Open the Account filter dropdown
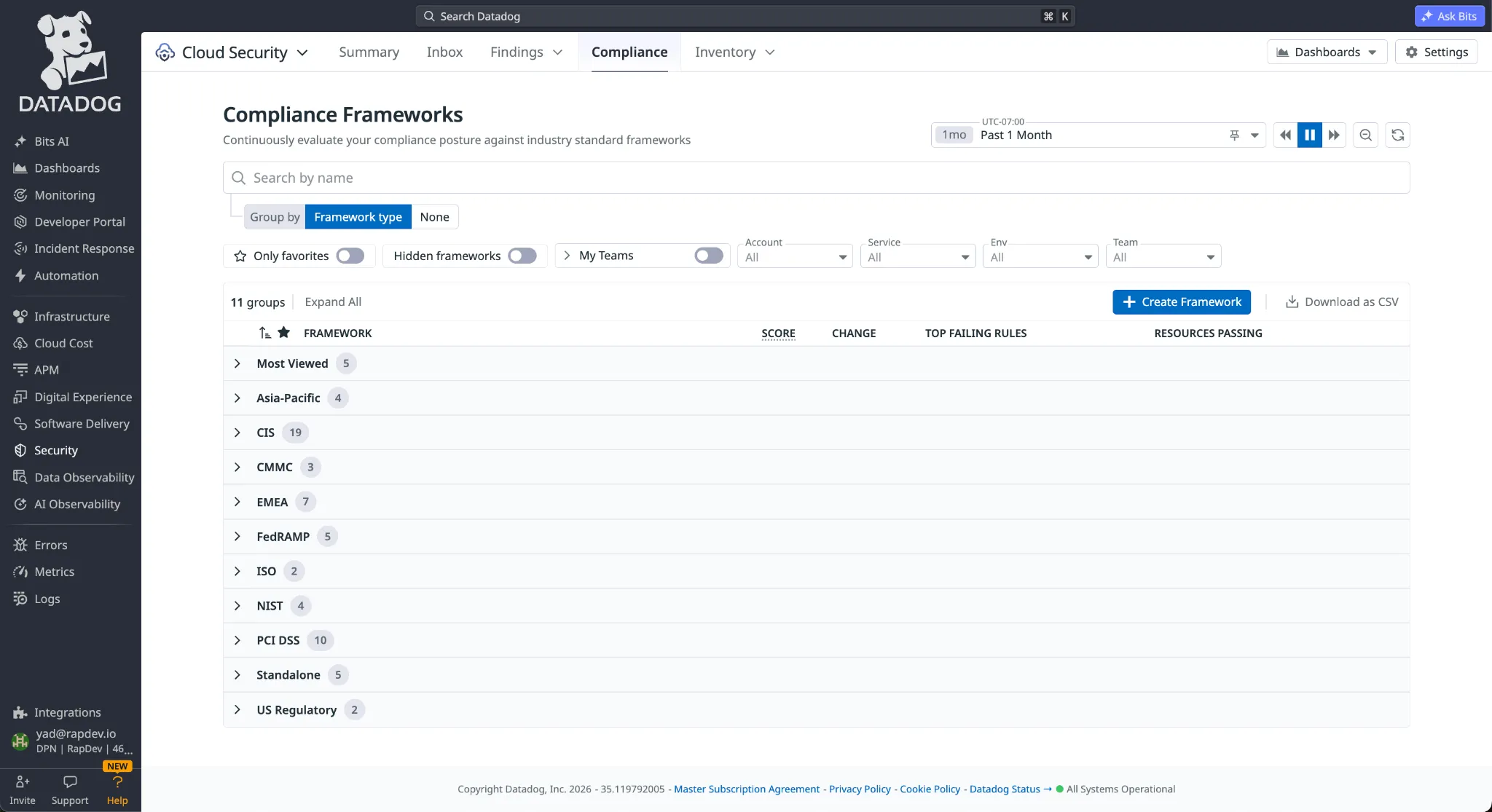The height and width of the screenshot is (812, 1492). pos(796,256)
